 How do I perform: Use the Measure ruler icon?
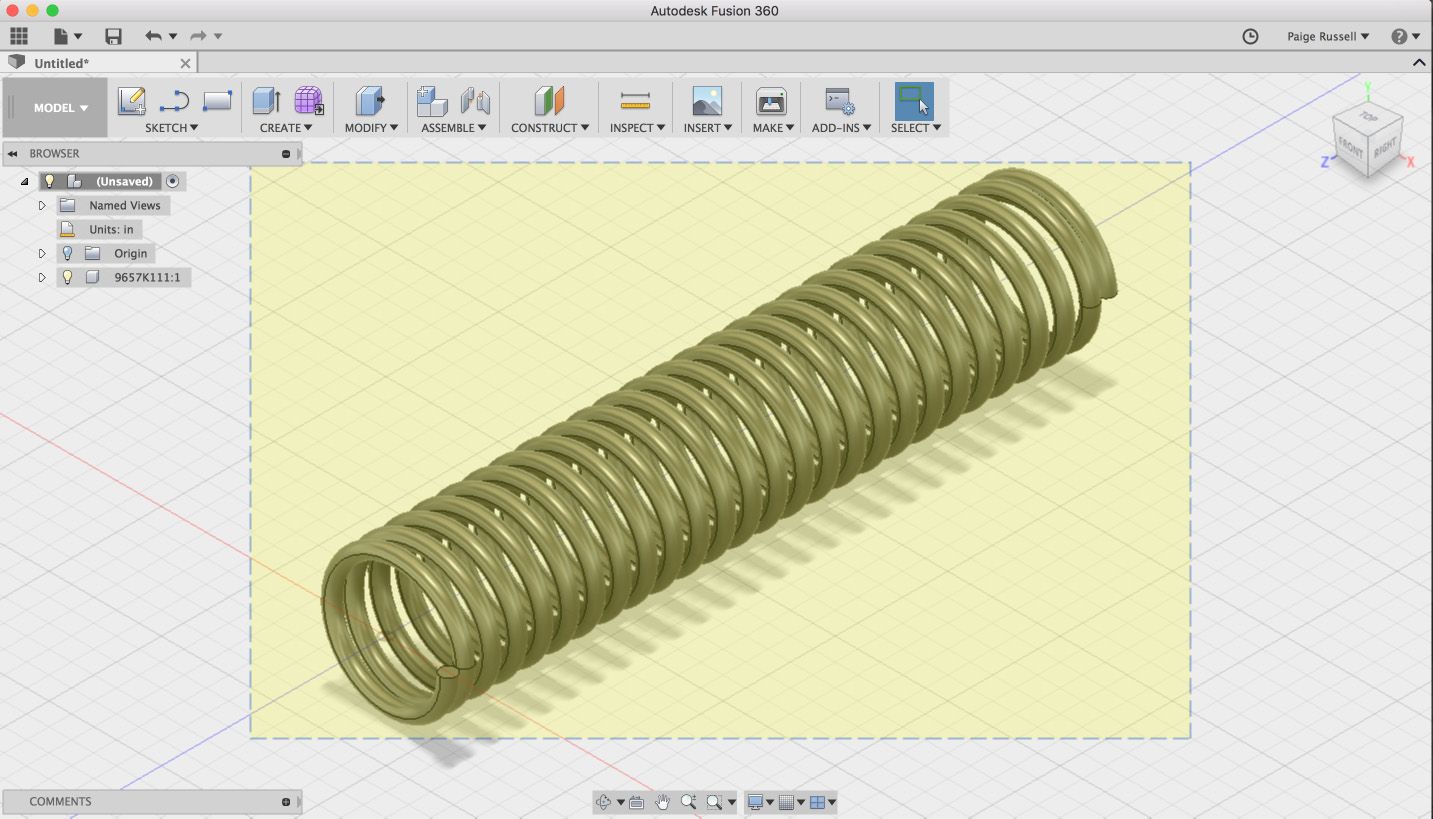point(635,101)
